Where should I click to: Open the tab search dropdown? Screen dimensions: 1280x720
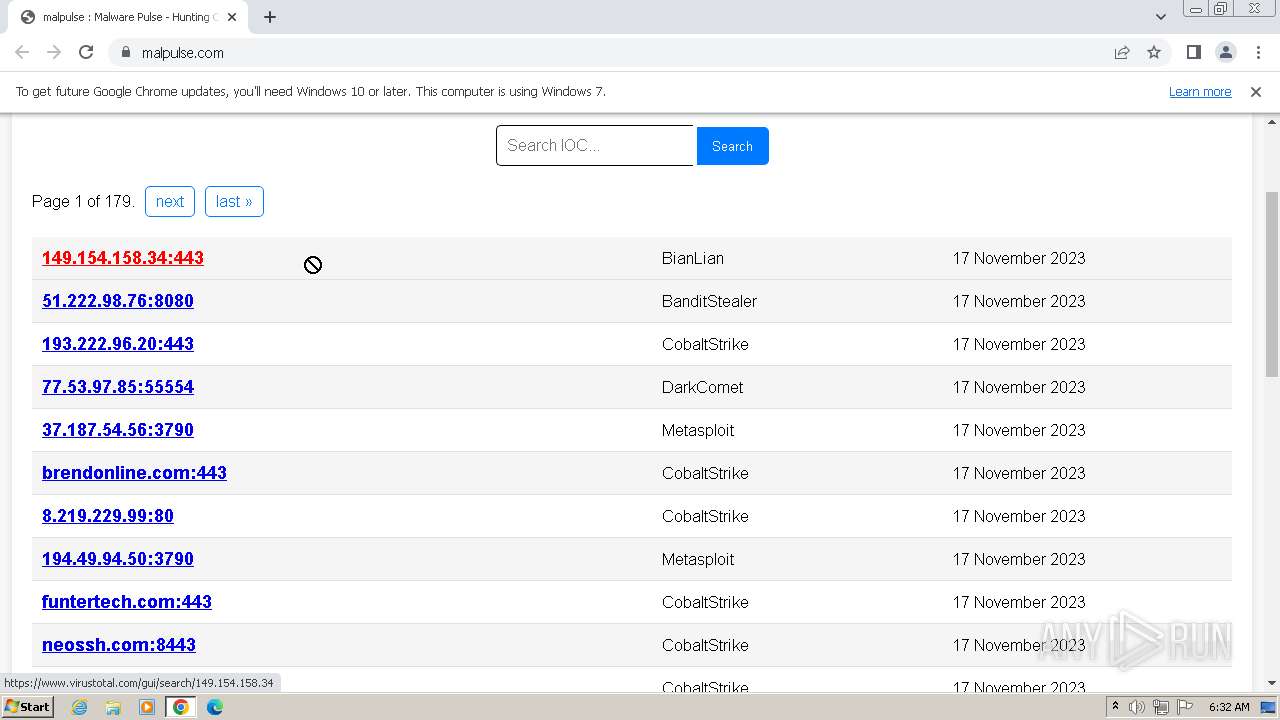1160,17
